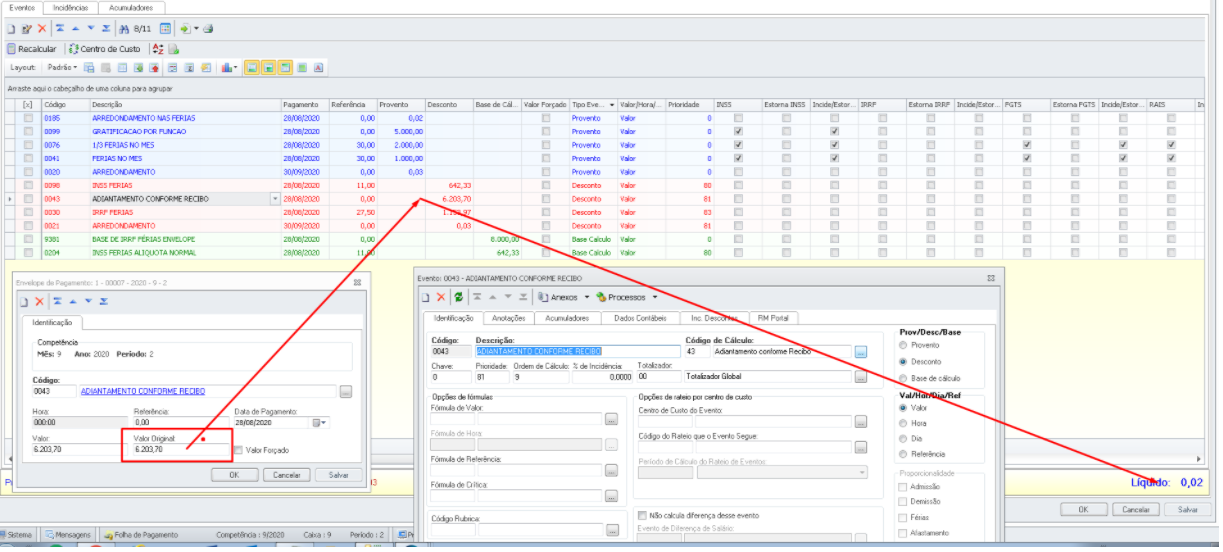The image size is (1223, 552).
Task: Click the binoculars search icon
Action: tap(124, 29)
